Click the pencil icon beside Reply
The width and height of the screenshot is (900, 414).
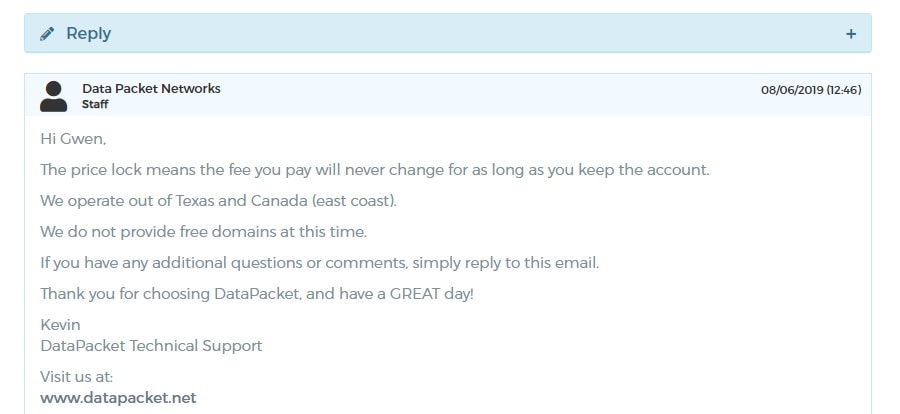click(47, 34)
